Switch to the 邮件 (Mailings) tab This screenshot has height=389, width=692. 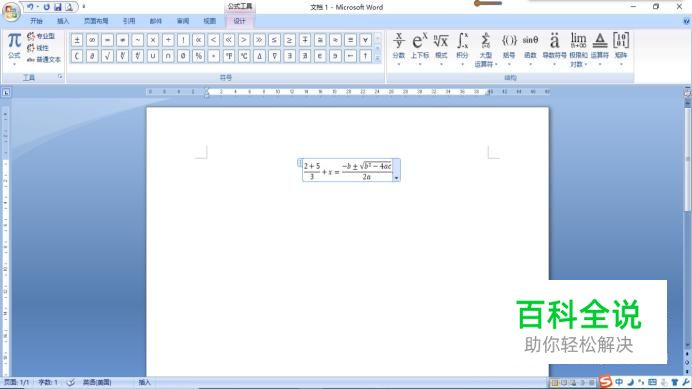(x=156, y=21)
